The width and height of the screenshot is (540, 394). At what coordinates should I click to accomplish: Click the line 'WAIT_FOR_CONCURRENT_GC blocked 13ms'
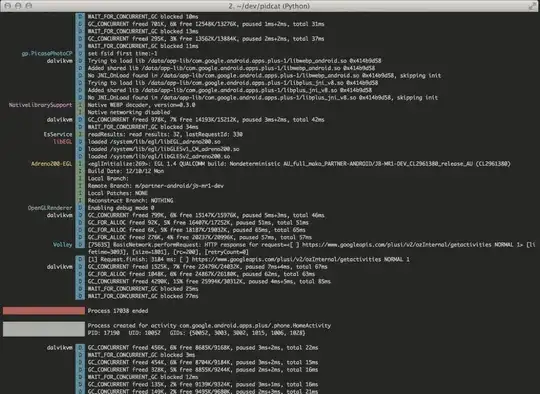(143, 31)
